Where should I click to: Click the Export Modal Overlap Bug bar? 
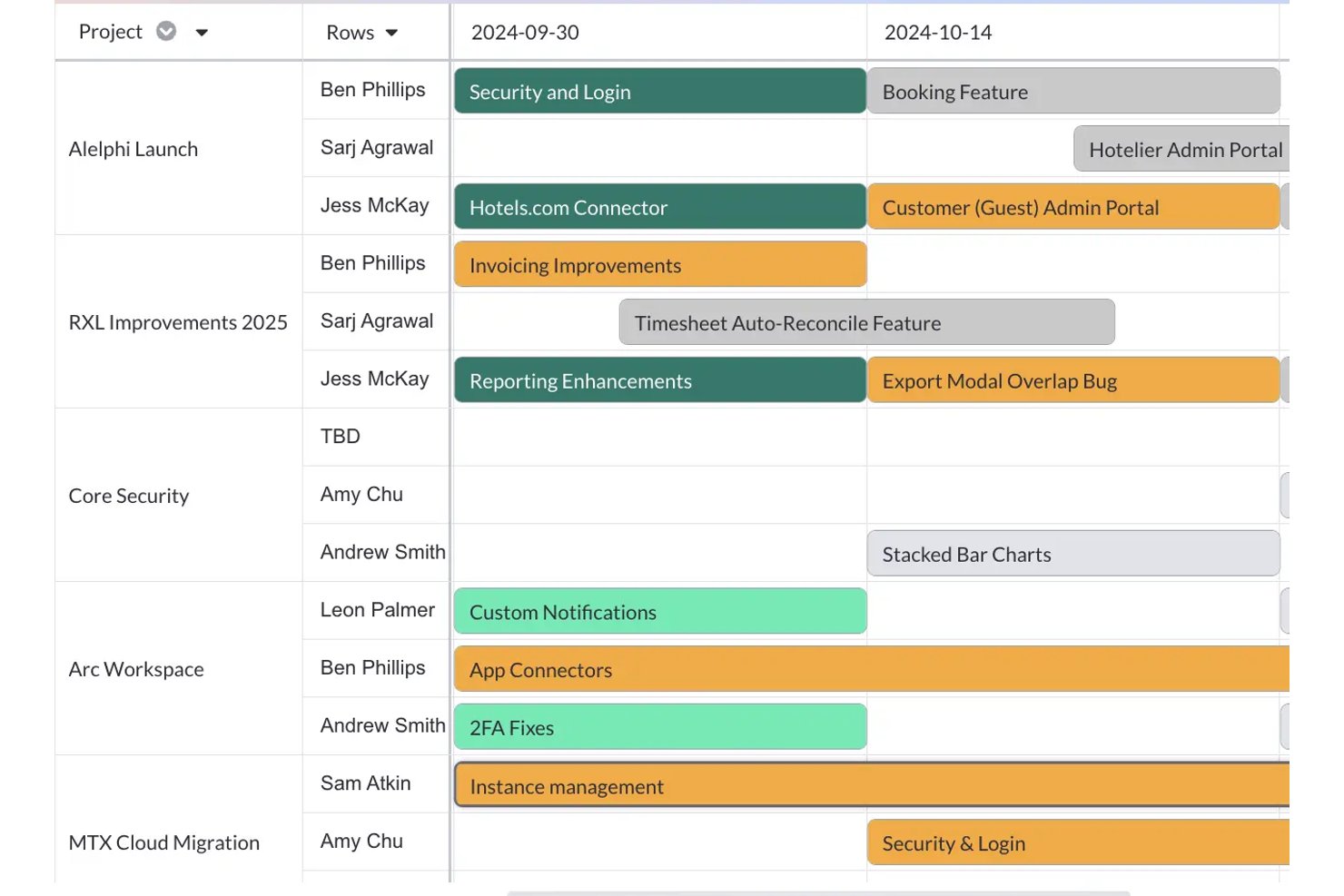click(x=1073, y=380)
